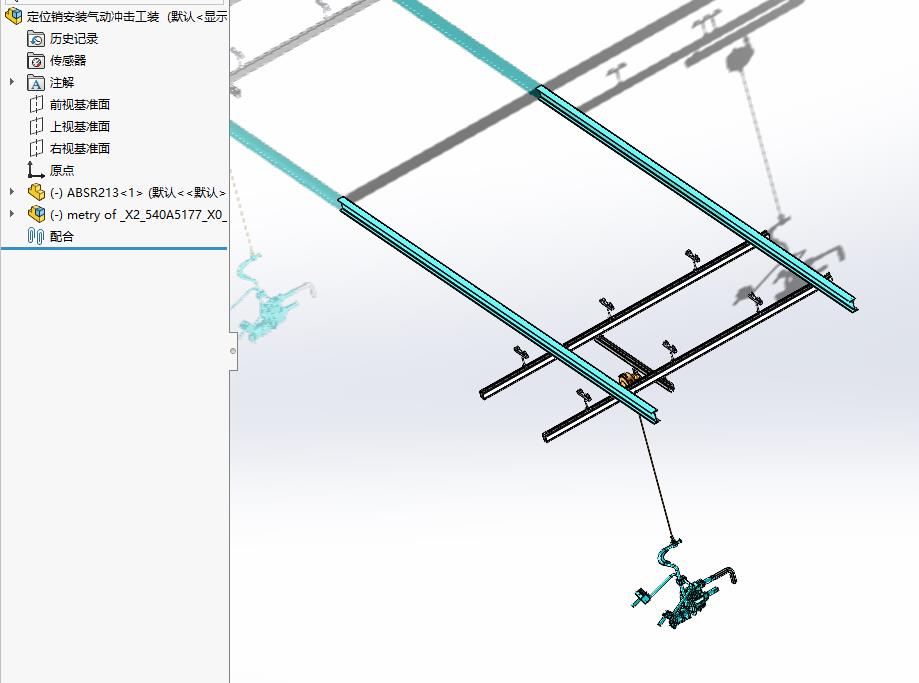Click the ABSR213 part component icon
Screen dimensions: 919x683
click(x=36, y=192)
